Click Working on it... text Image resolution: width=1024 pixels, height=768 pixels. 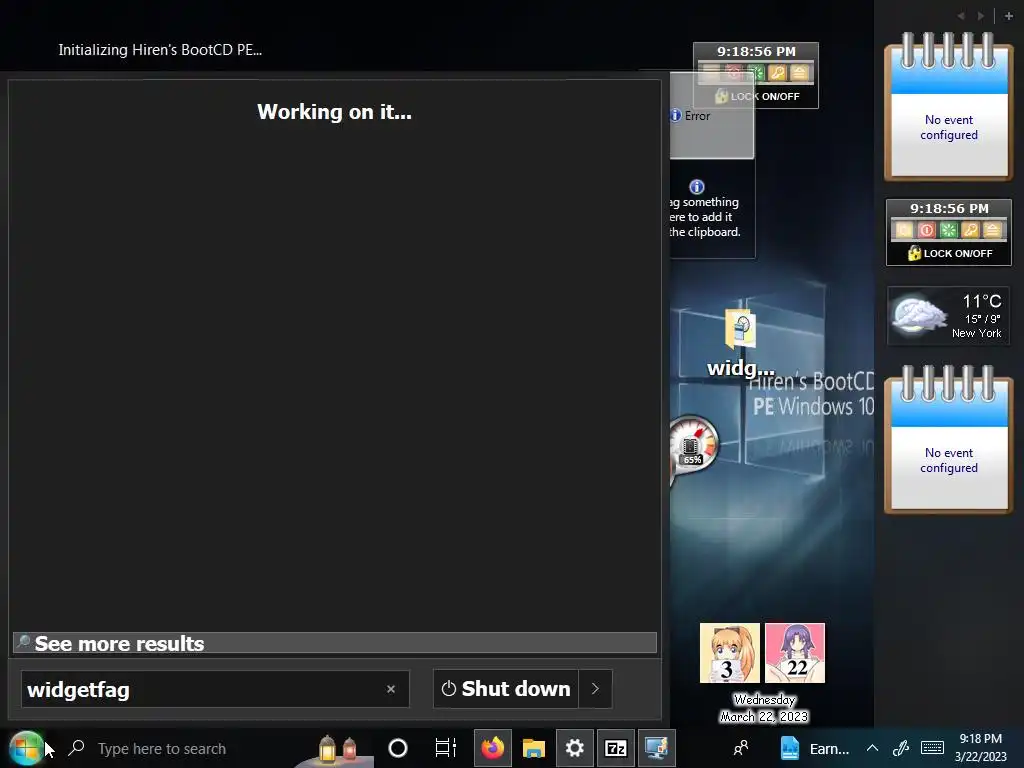click(334, 112)
